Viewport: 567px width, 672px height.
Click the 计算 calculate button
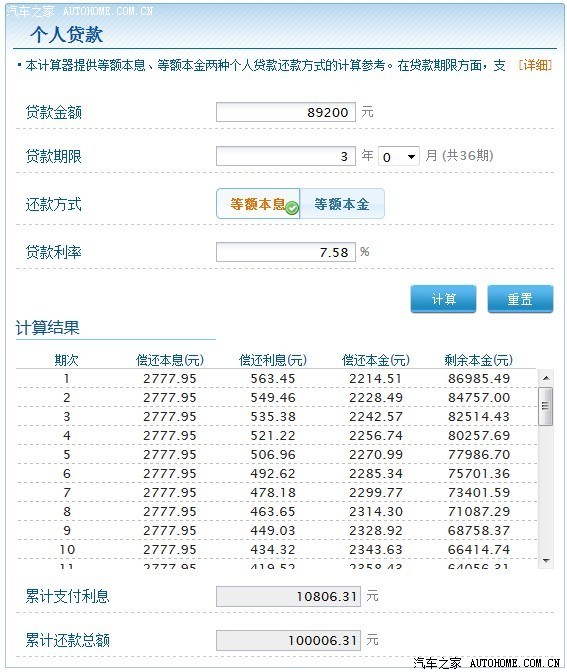443,299
